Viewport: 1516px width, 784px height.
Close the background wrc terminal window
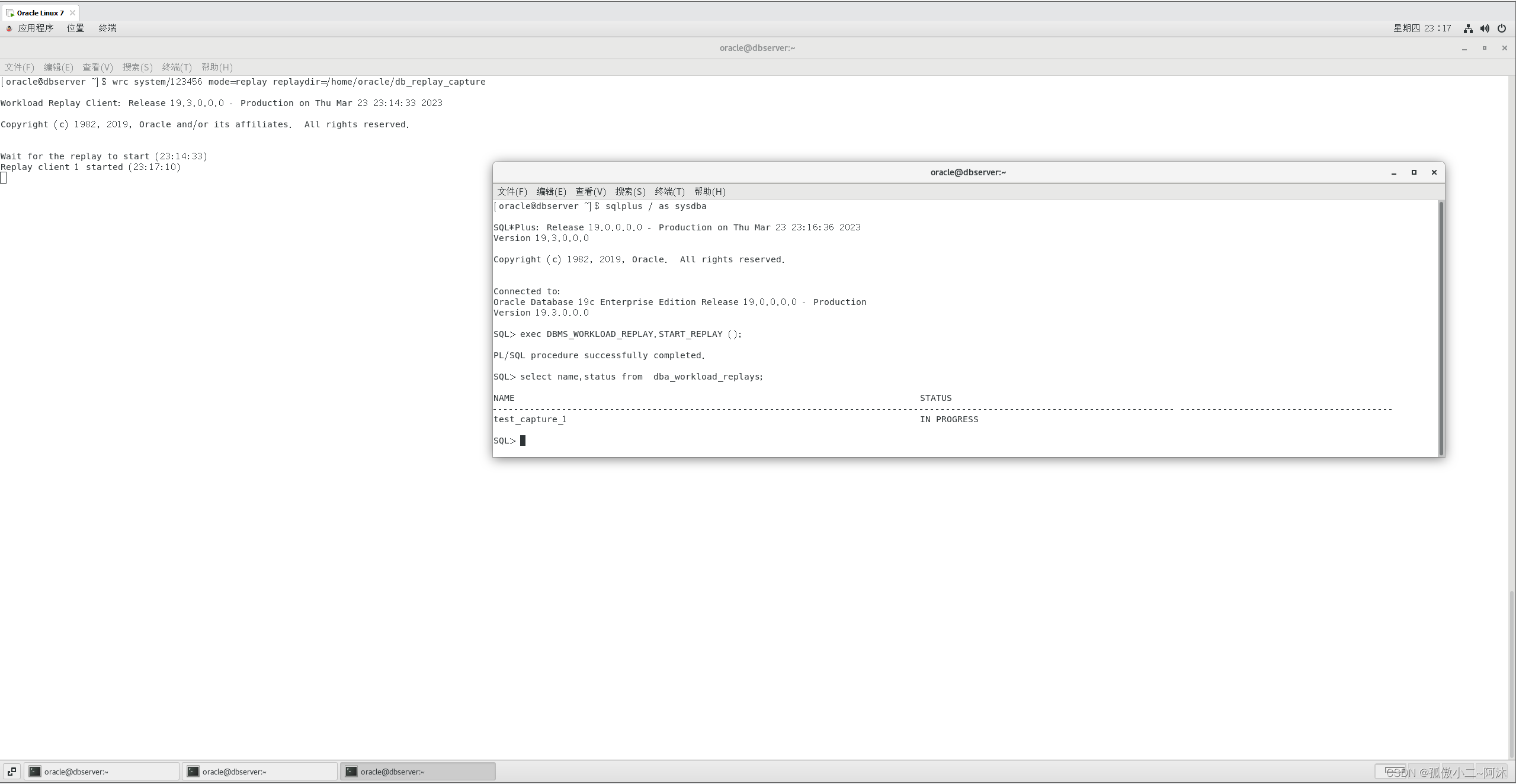[x=1505, y=48]
